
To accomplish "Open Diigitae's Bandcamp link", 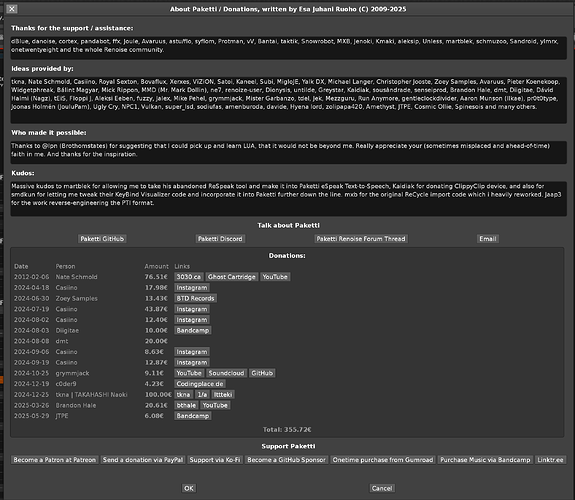I will click(193, 330).
